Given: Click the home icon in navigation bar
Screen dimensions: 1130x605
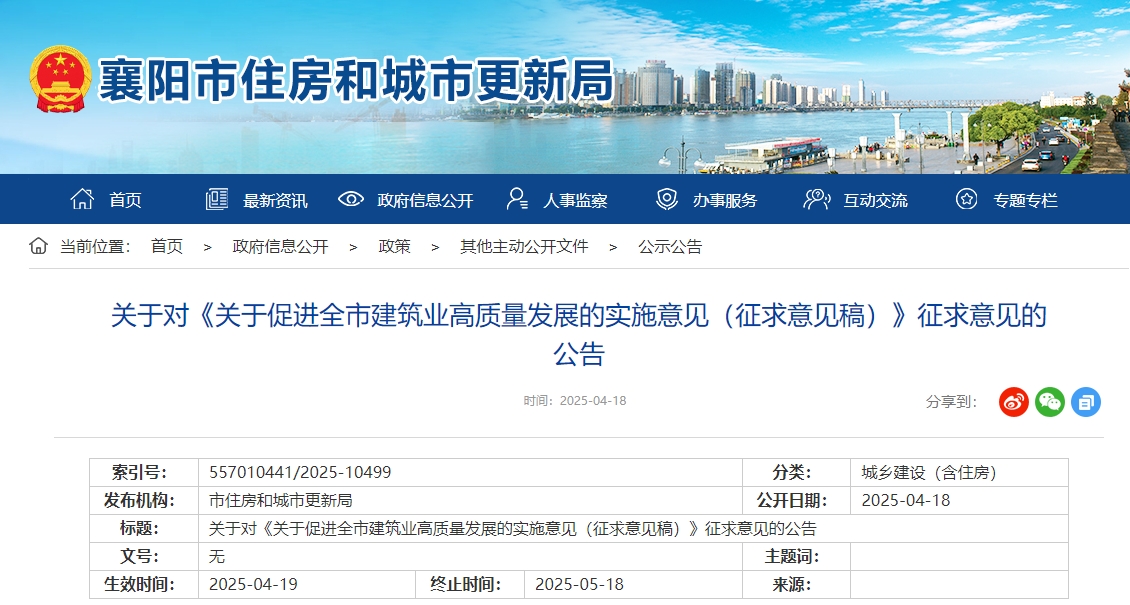Looking at the screenshot, I should (82, 199).
